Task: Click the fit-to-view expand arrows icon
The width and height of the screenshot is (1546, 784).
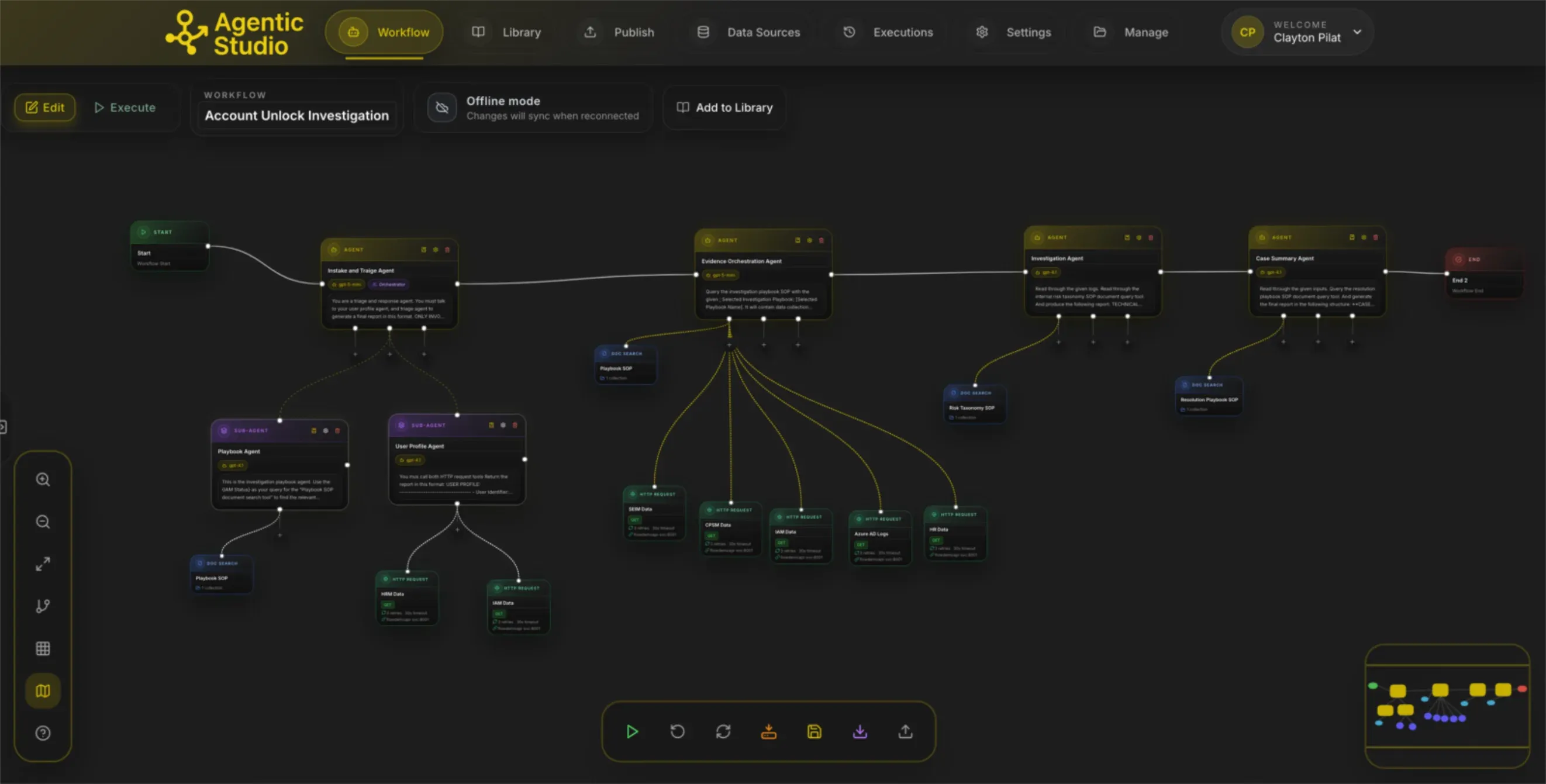Action: point(43,564)
